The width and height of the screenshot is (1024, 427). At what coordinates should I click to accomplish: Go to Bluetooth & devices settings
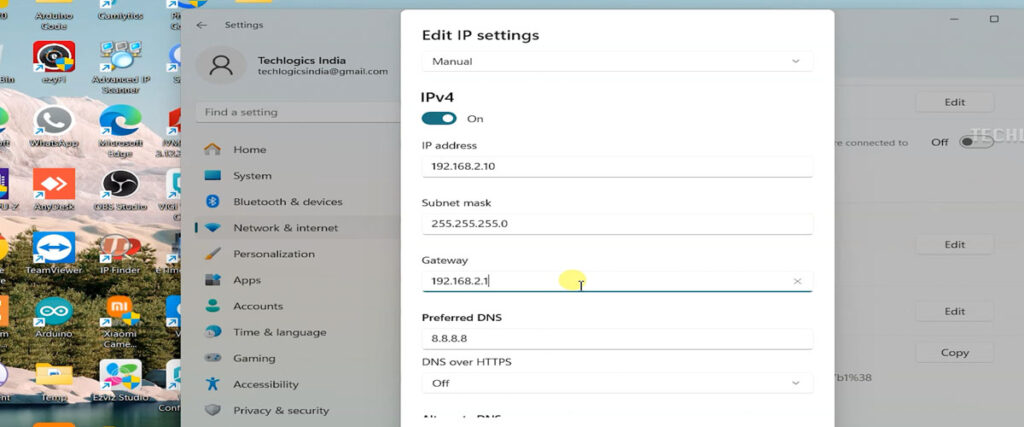[x=287, y=202]
